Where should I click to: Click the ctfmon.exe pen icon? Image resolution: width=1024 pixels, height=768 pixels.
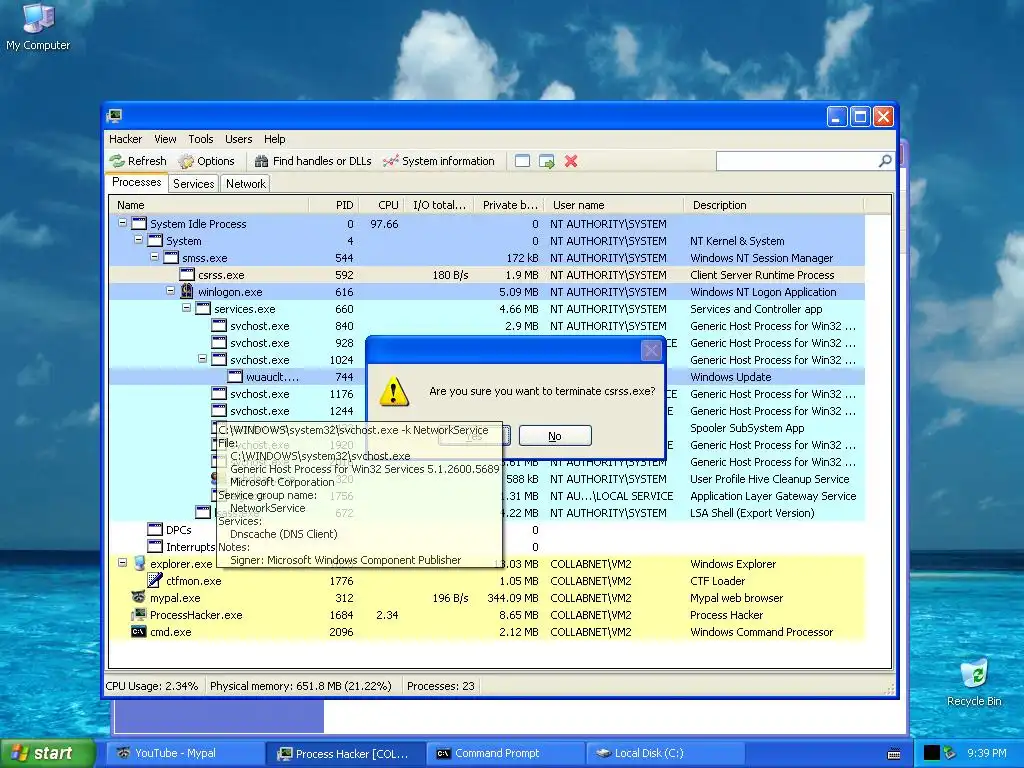pos(155,580)
